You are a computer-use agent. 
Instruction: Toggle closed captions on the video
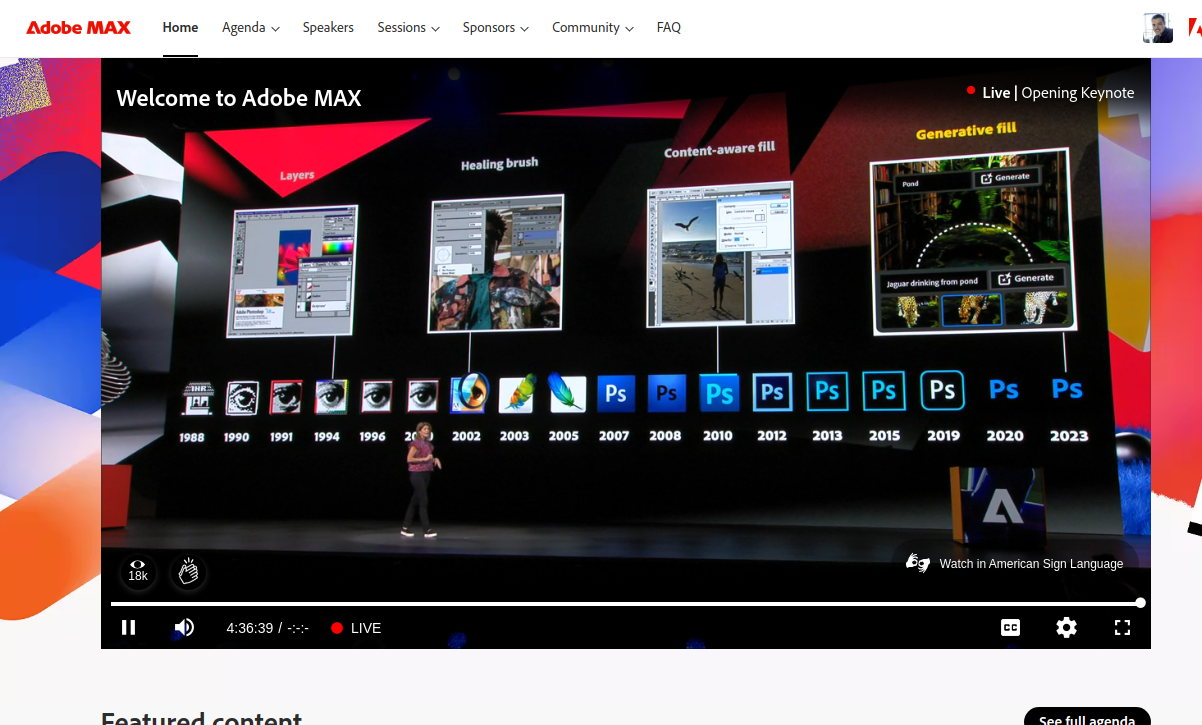tap(1011, 628)
